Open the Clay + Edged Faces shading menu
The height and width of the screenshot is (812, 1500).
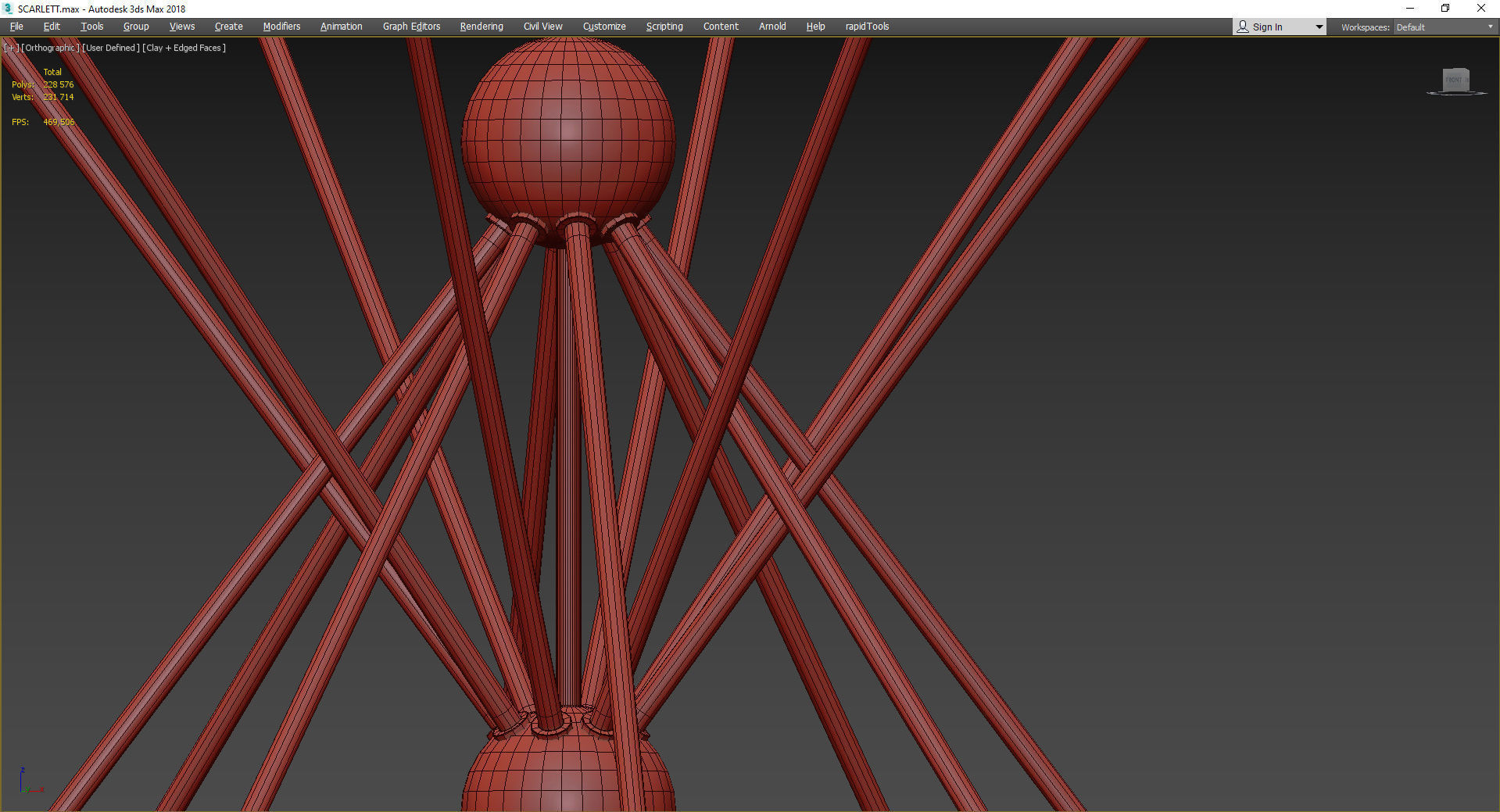pyautogui.click(x=184, y=48)
